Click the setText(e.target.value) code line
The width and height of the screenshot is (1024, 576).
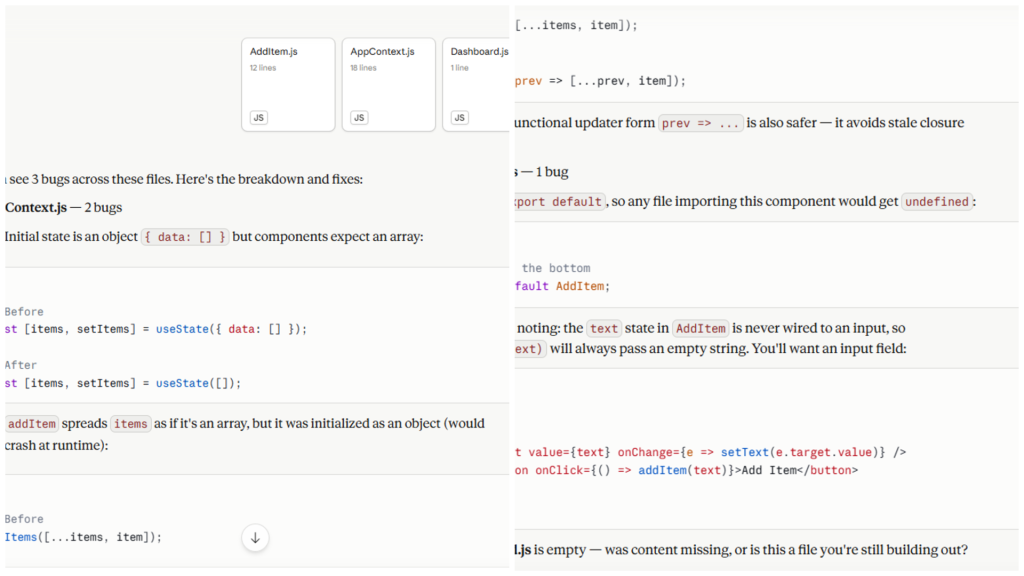click(711, 452)
